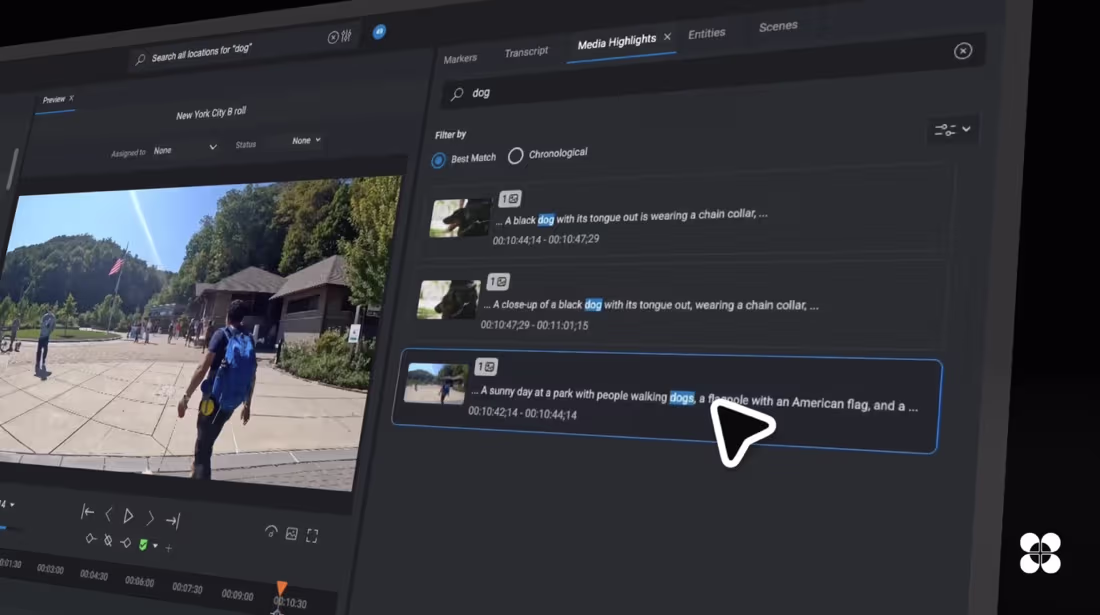Click image count badge on first result

click(x=510, y=199)
